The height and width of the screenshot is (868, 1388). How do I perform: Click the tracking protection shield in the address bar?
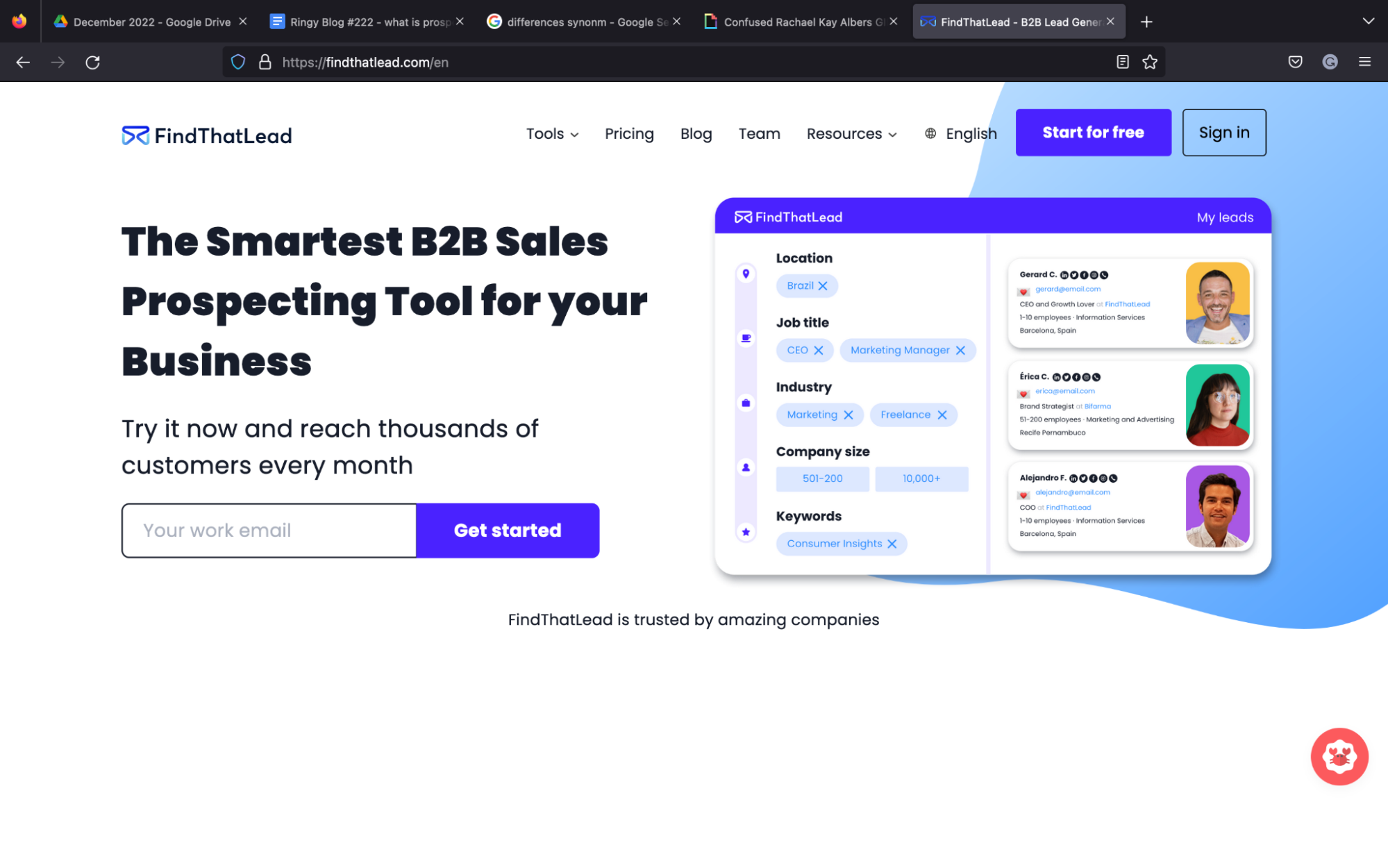coord(238,62)
